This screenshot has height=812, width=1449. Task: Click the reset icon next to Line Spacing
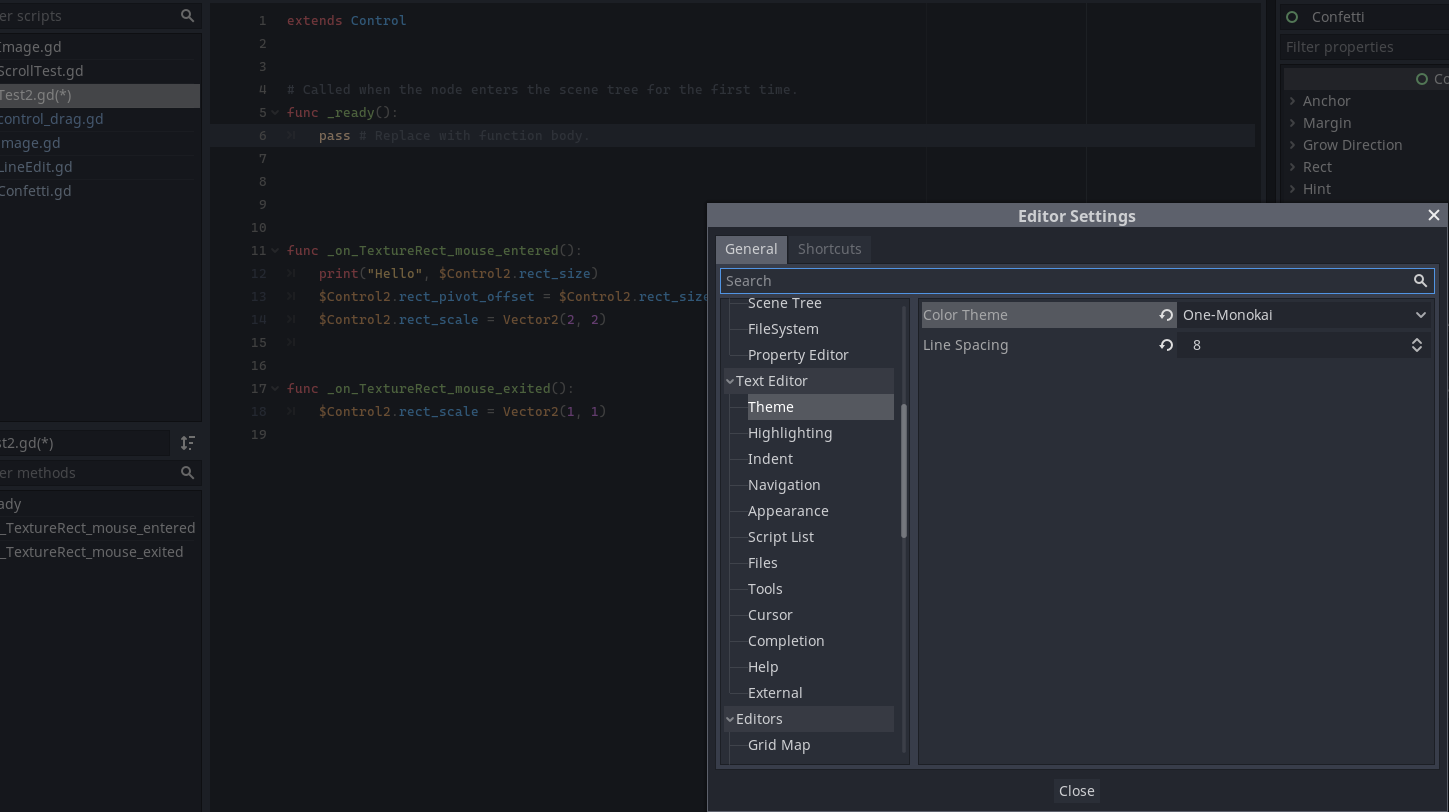(1165, 344)
